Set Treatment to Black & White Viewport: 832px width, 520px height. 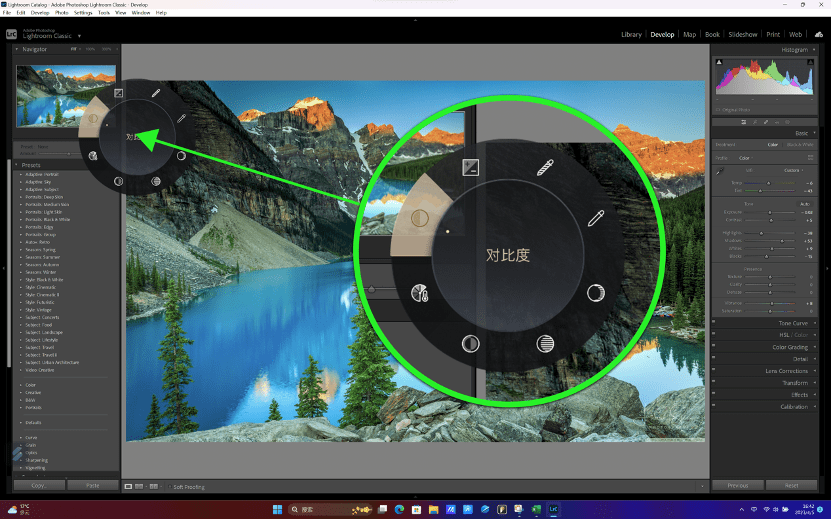click(x=800, y=145)
